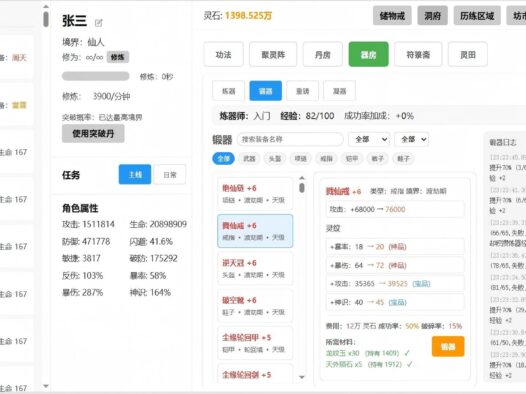This screenshot has width=526, height=394.
Task: Select the 炼器 sub-tab
Action: pyautogui.click(x=228, y=91)
